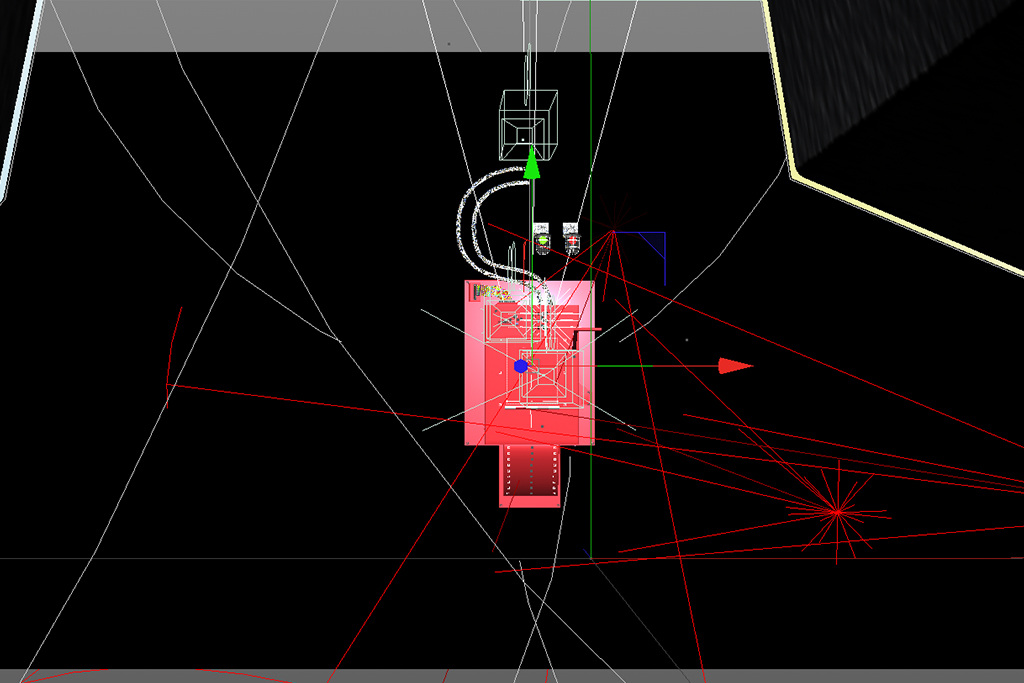Viewport: 1024px width, 683px height.
Task: Click the small gray dot right of pink box
Action: 686,340
